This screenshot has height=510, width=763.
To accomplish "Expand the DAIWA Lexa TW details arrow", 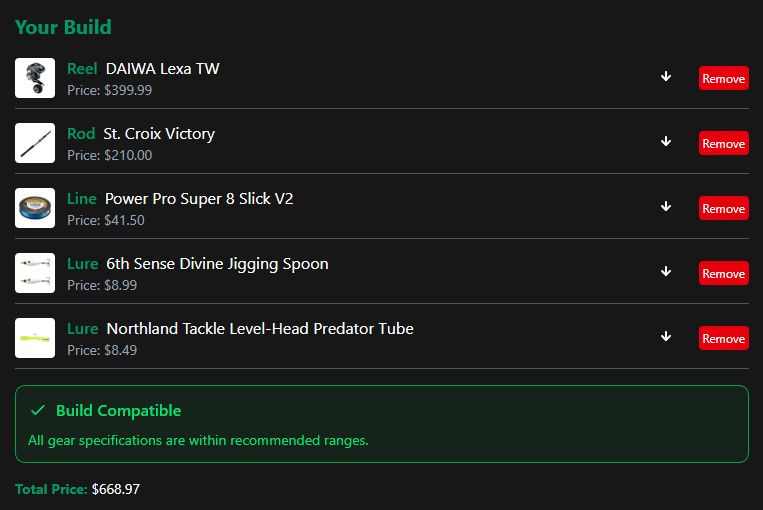I will click(x=666, y=77).
